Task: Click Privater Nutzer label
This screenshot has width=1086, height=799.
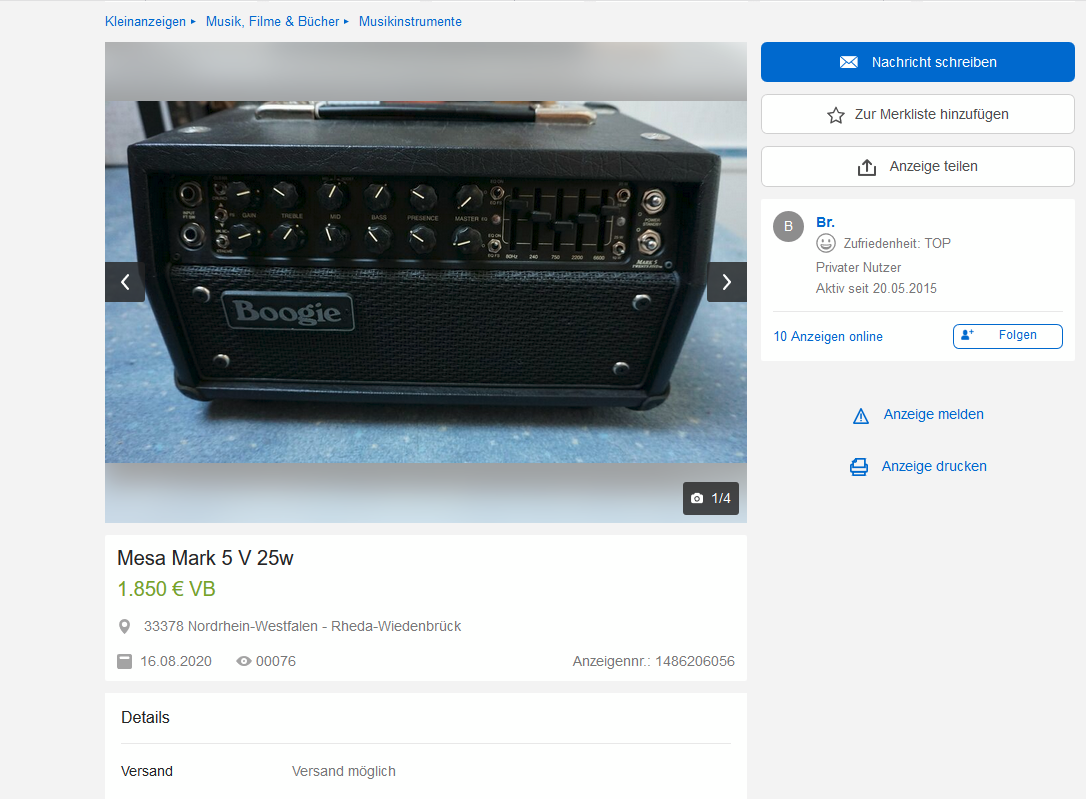Action: coord(858,267)
